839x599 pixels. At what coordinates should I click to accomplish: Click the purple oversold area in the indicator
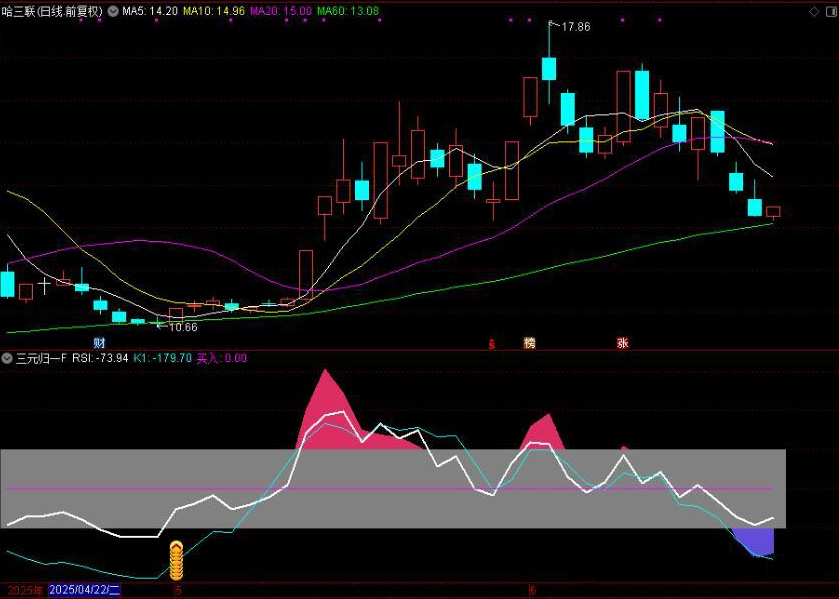pyautogui.click(x=757, y=542)
